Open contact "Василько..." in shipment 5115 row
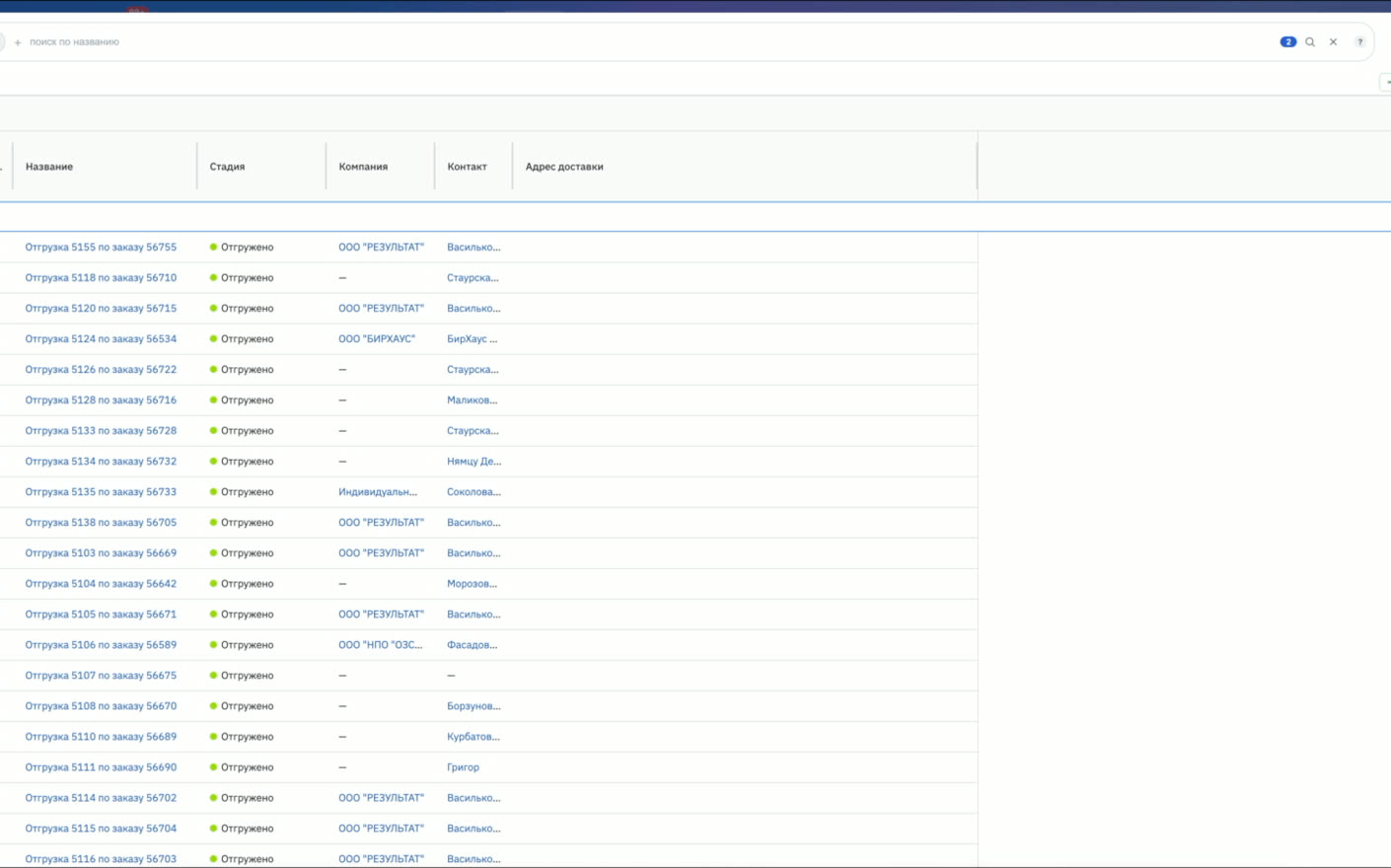This screenshot has width=1391, height=868. click(x=474, y=829)
